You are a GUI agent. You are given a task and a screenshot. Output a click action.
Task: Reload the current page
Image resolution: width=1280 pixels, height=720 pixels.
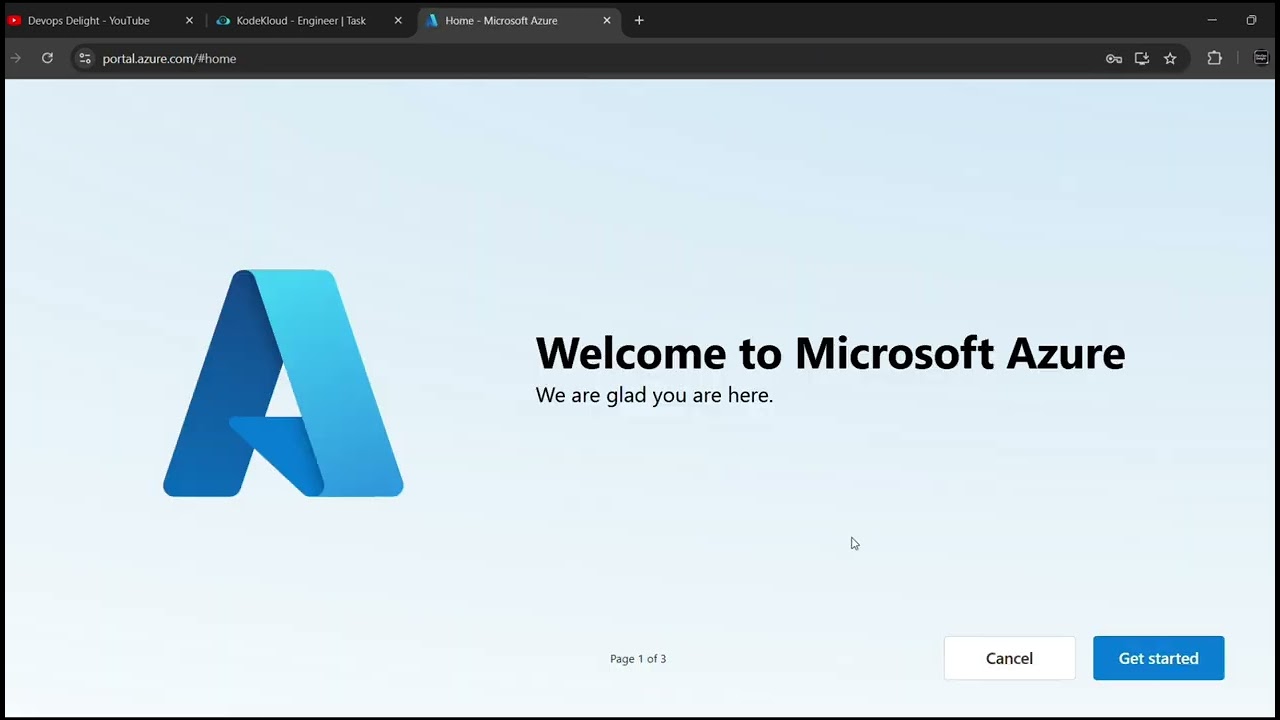47,58
